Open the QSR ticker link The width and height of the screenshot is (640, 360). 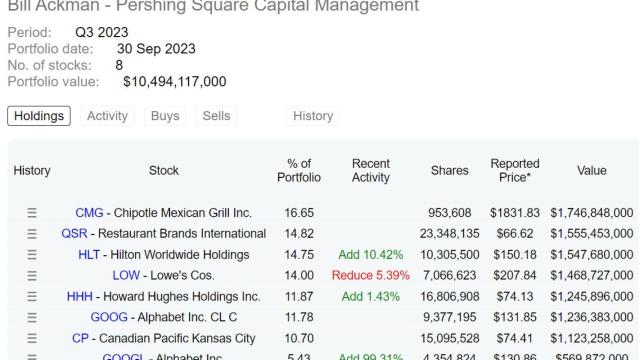click(74, 234)
